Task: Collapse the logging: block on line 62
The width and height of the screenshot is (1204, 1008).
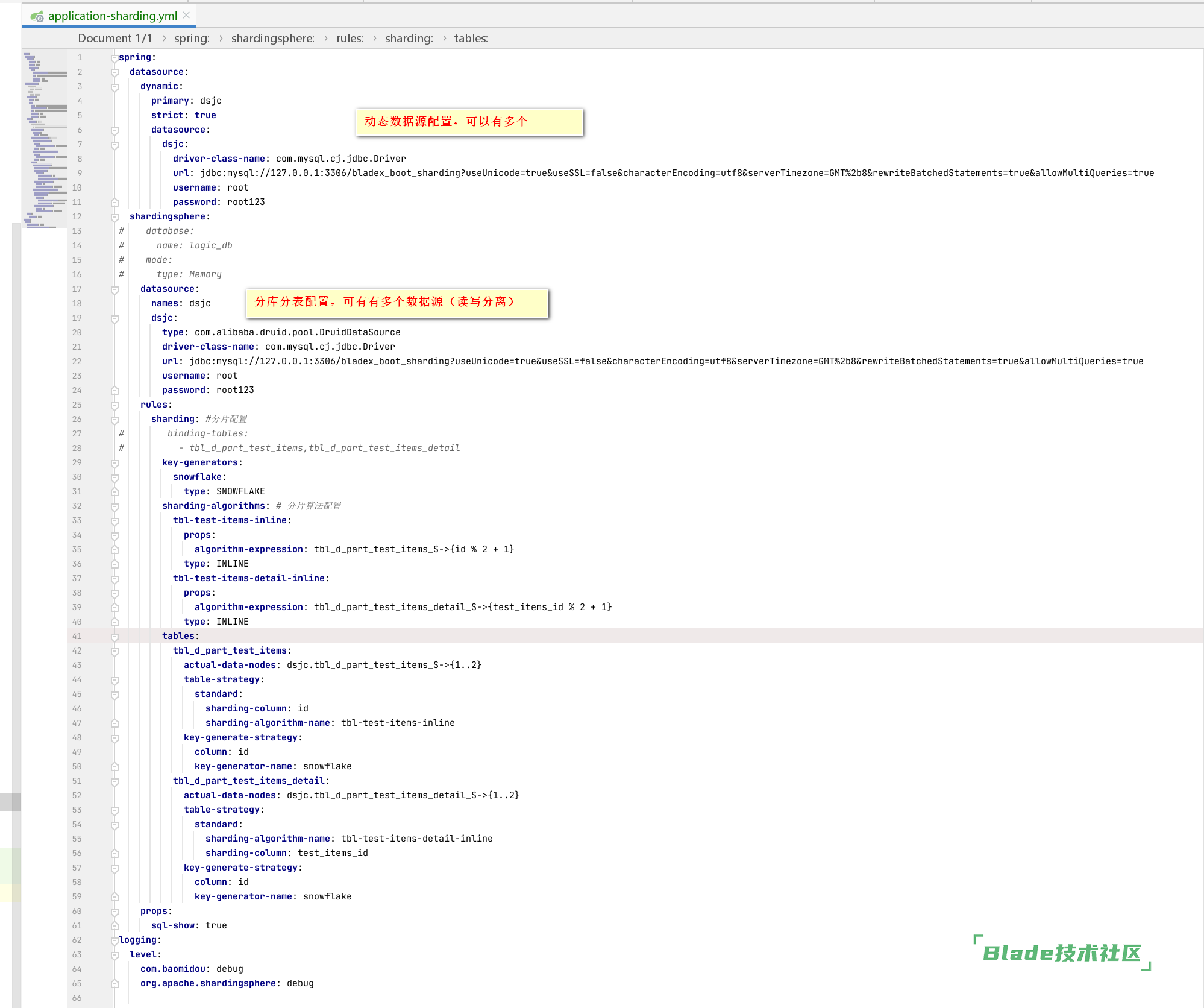Action: pyautogui.click(x=114, y=940)
